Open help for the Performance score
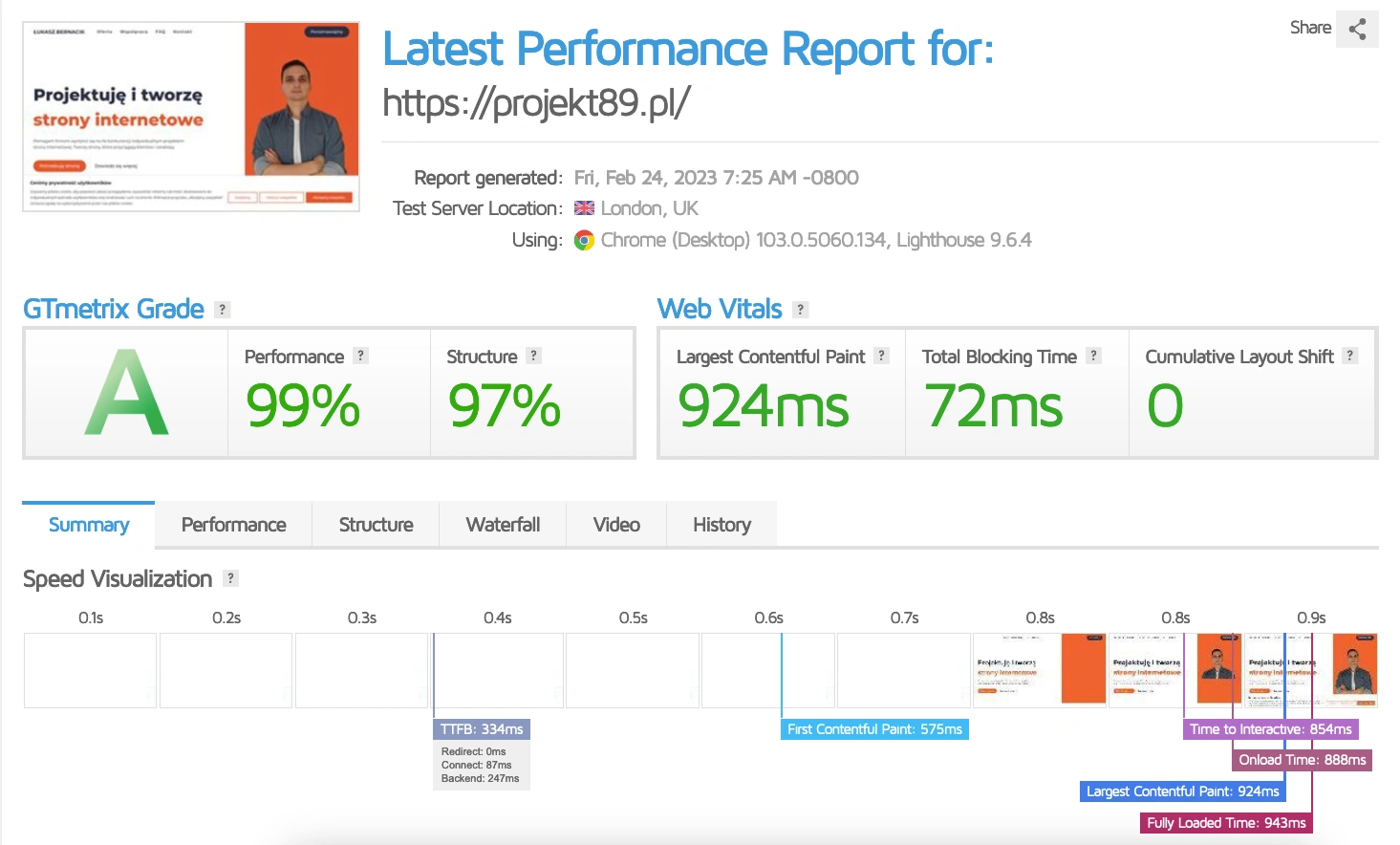Screen dimensions: 1400x845 [360, 356]
